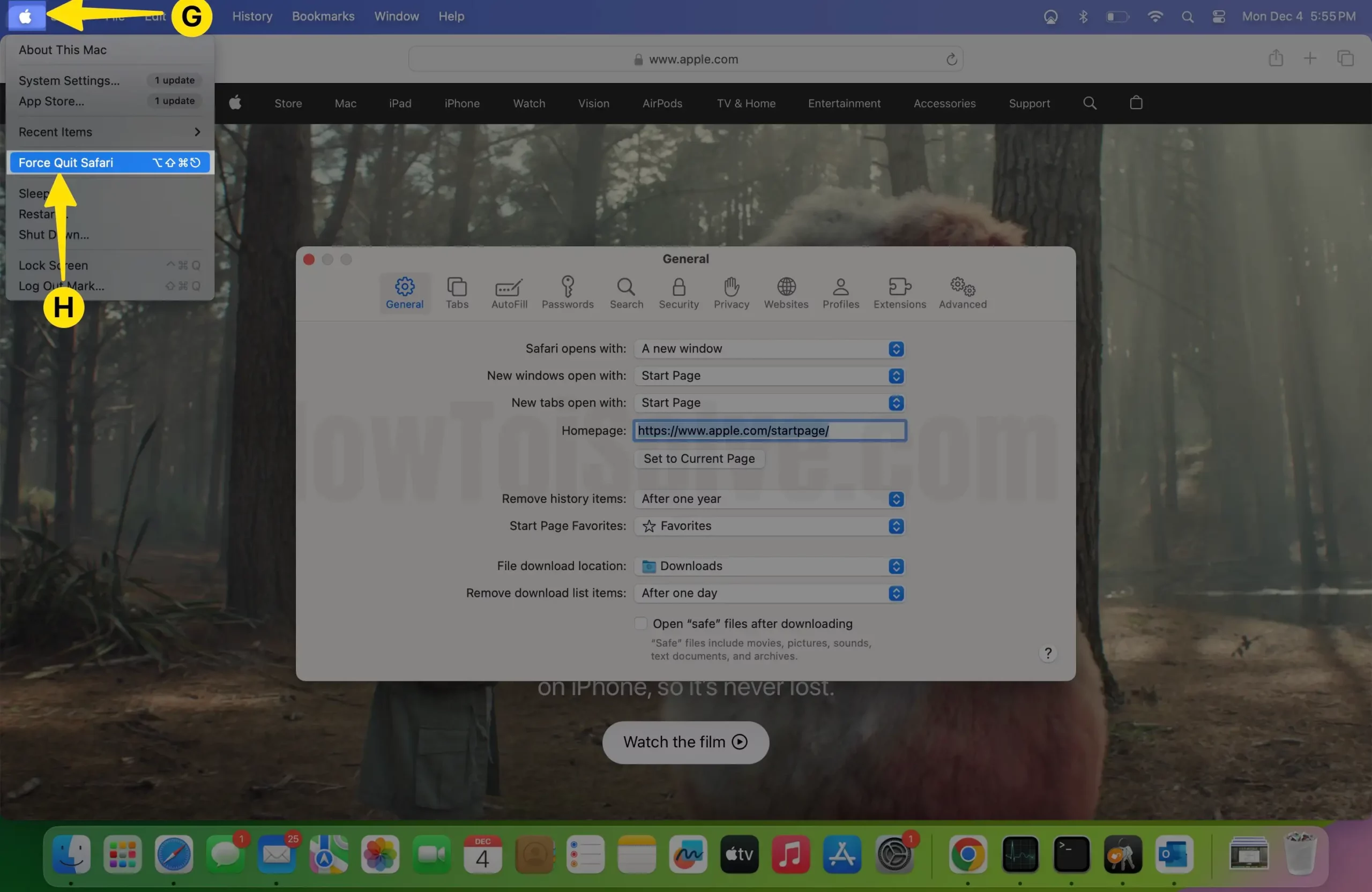Image resolution: width=1372 pixels, height=892 pixels.
Task: Open the Apple menu icon
Action: tap(26, 17)
